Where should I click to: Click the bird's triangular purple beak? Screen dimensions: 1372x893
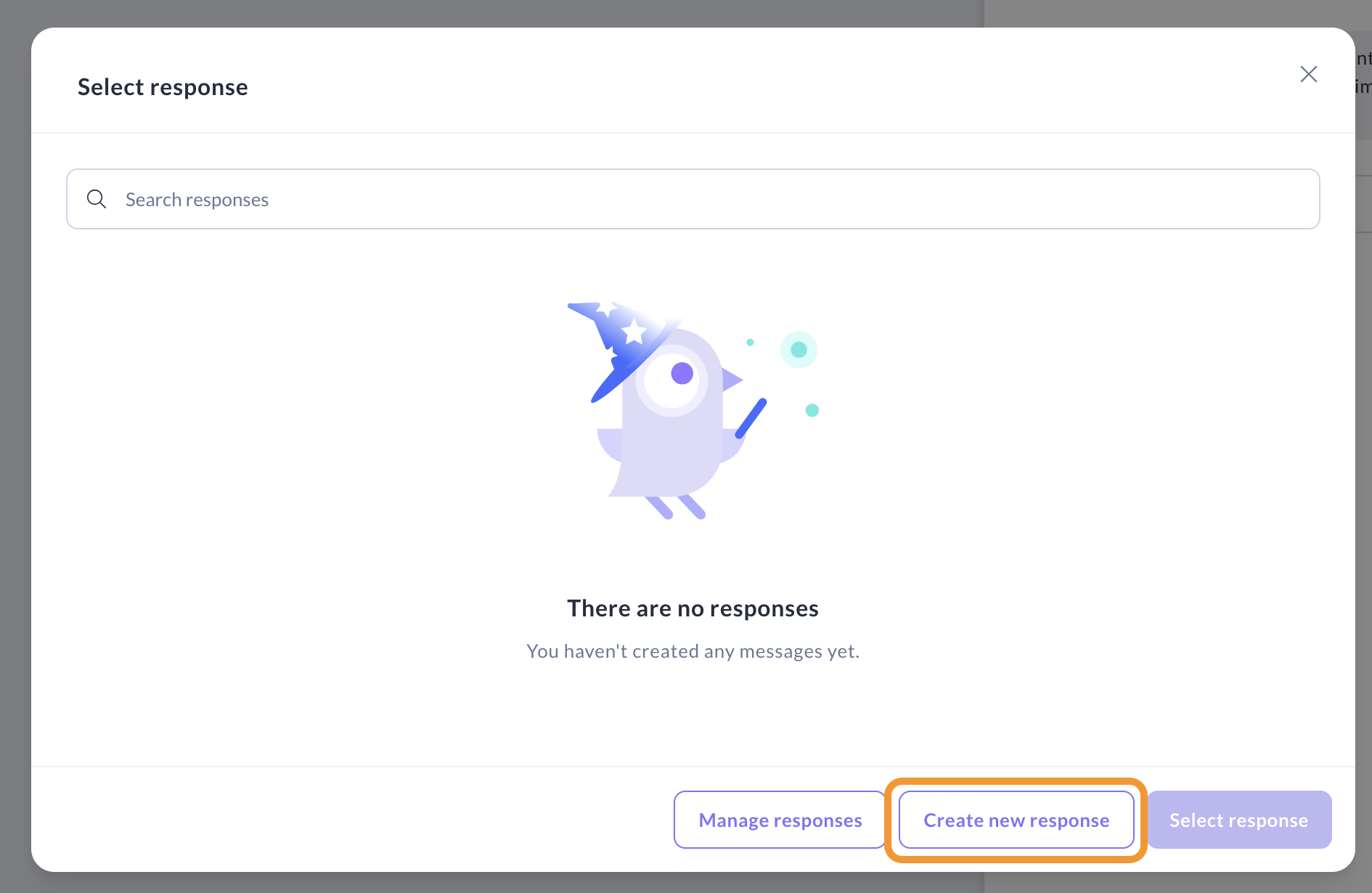(730, 379)
